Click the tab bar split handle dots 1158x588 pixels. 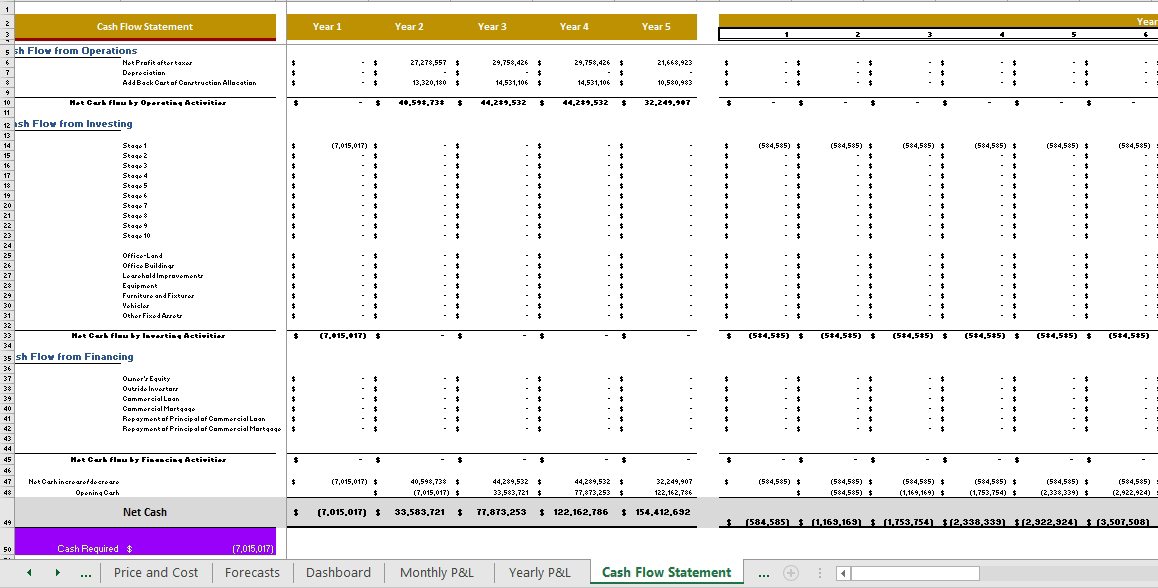point(819,572)
